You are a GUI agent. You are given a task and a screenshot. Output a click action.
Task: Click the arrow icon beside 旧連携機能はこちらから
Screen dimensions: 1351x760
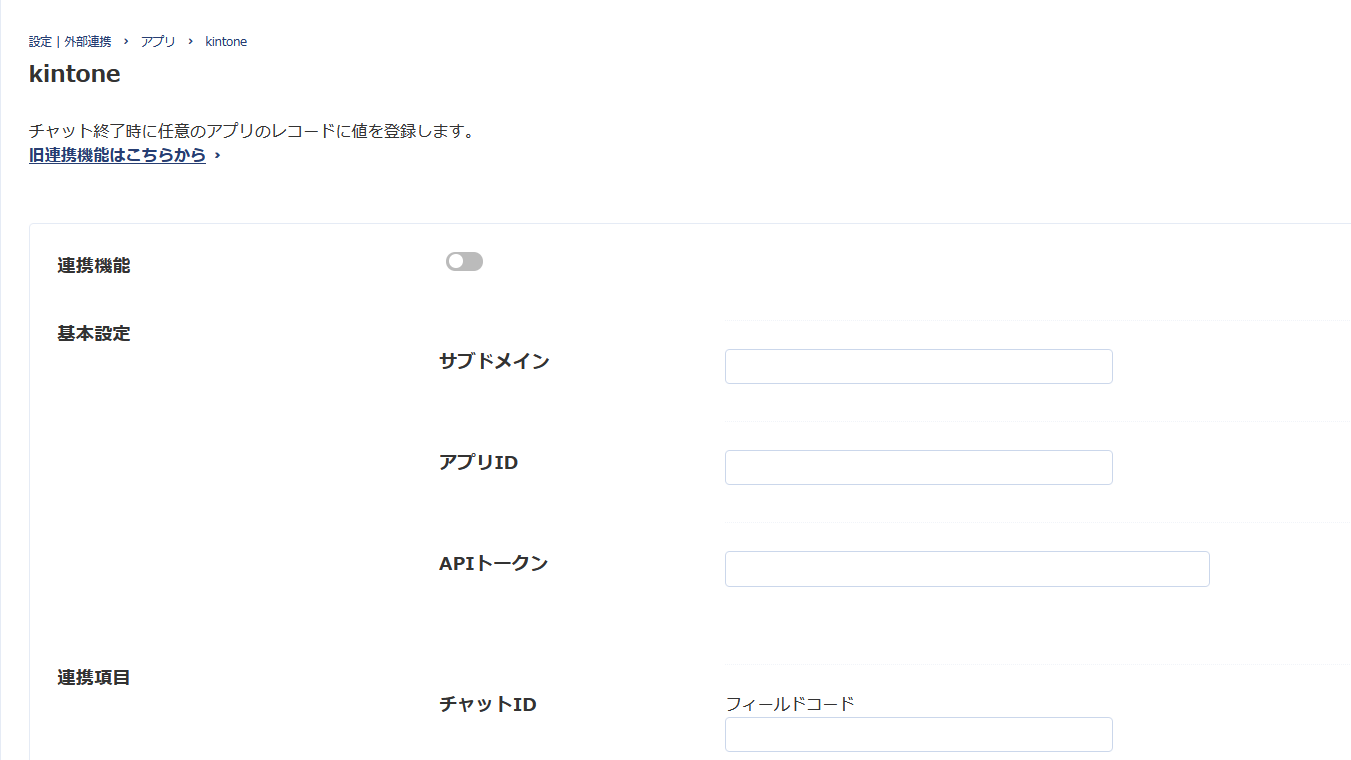(x=217, y=156)
